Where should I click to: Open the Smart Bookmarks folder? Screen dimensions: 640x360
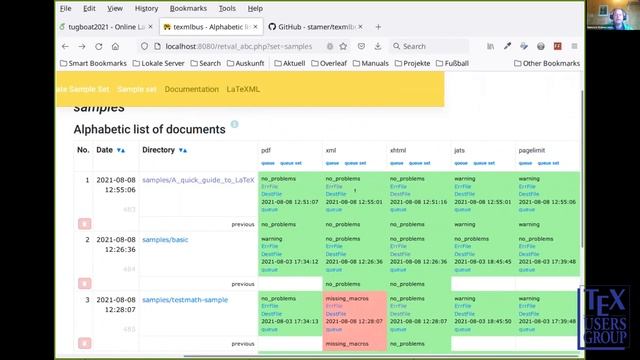[93, 63]
